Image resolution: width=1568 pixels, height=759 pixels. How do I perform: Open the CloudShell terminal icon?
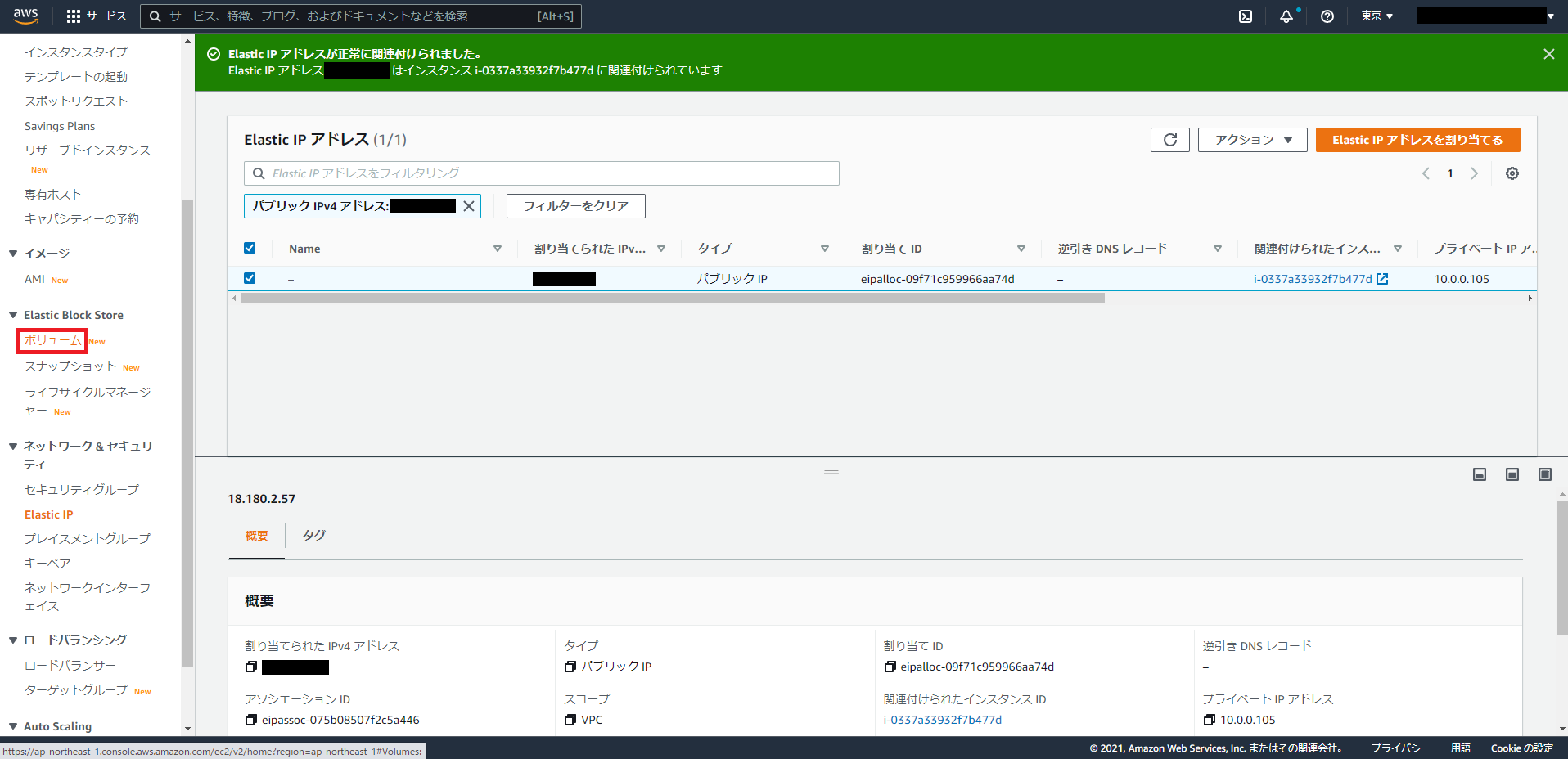[x=1246, y=16]
